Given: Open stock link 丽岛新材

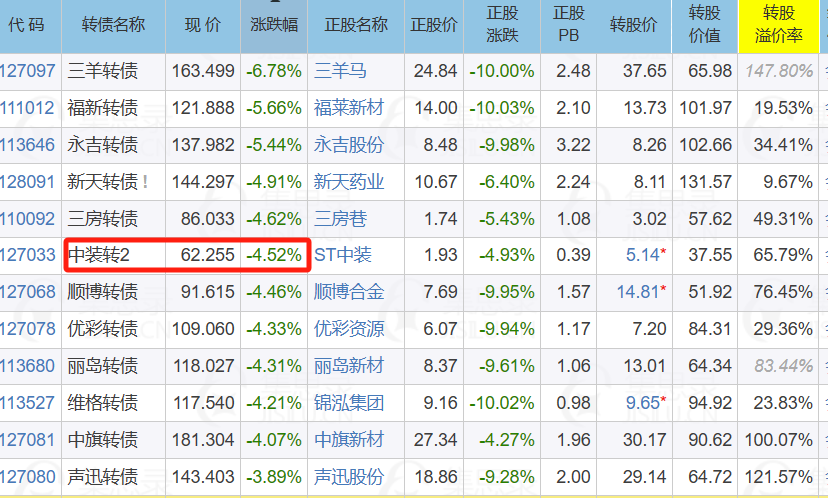Looking at the screenshot, I should click(349, 365).
